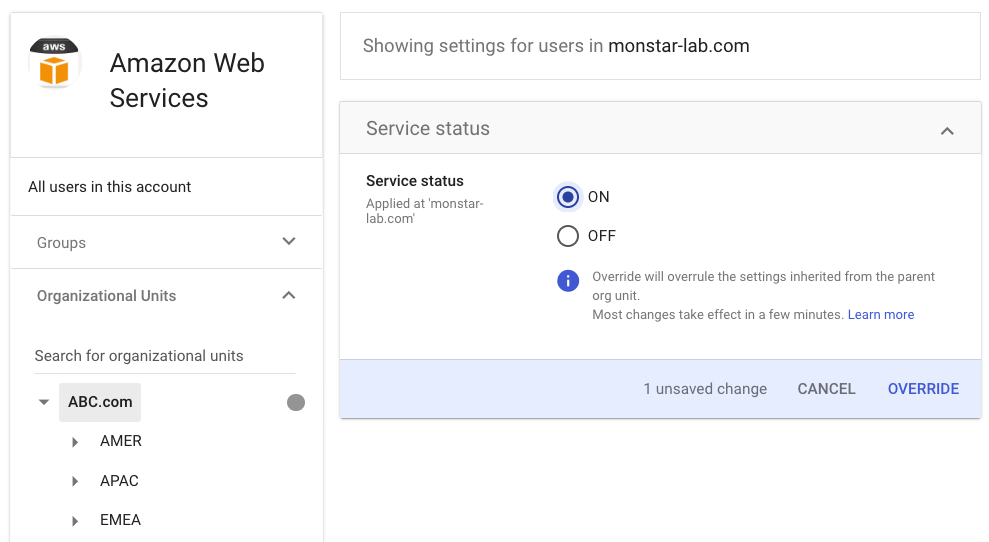Viewport: 989px width, 542px height.
Task: Click the OVERRIDE button
Action: (923, 389)
